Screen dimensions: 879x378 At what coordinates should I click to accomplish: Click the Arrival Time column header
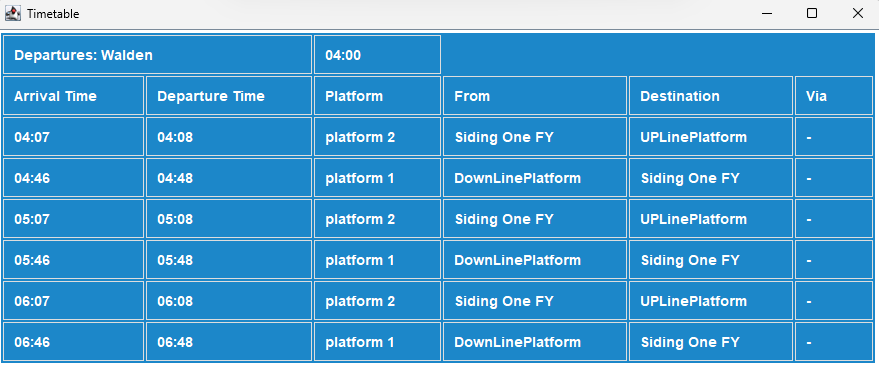pos(73,96)
